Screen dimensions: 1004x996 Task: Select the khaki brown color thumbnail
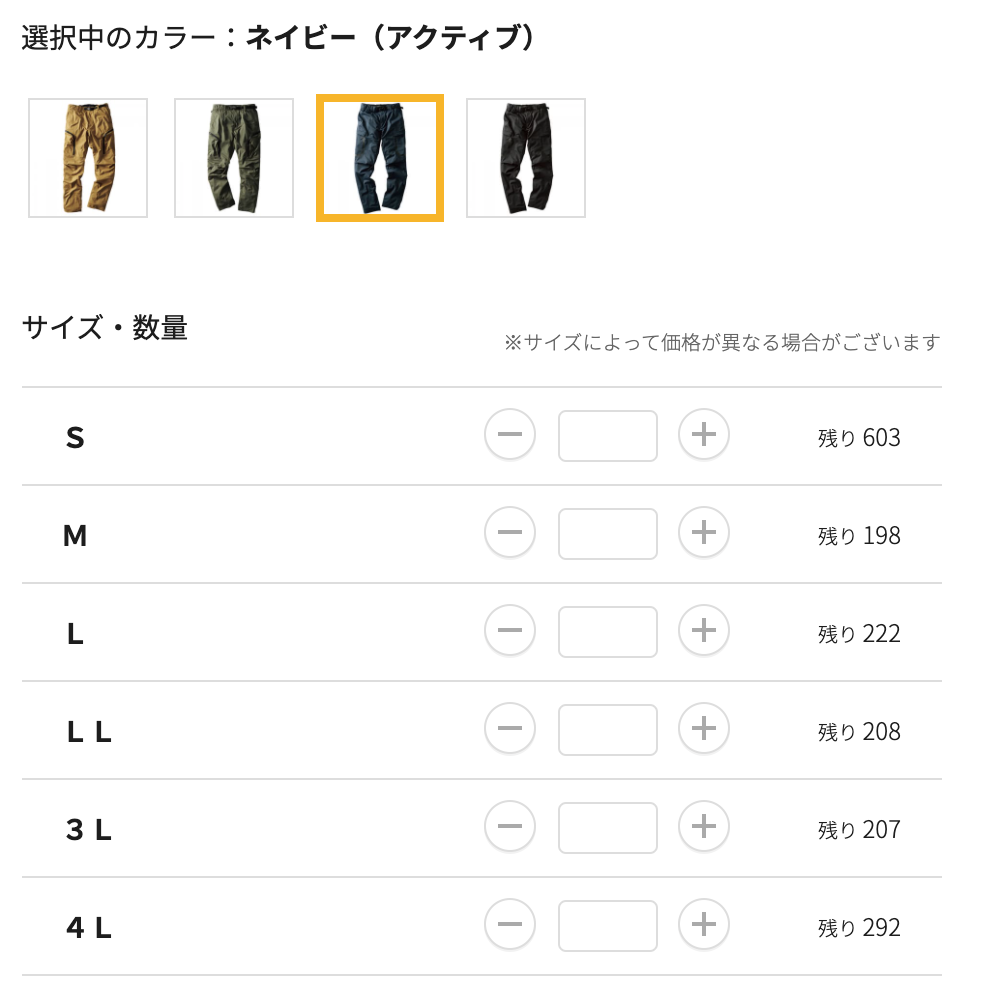pos(87,157)
